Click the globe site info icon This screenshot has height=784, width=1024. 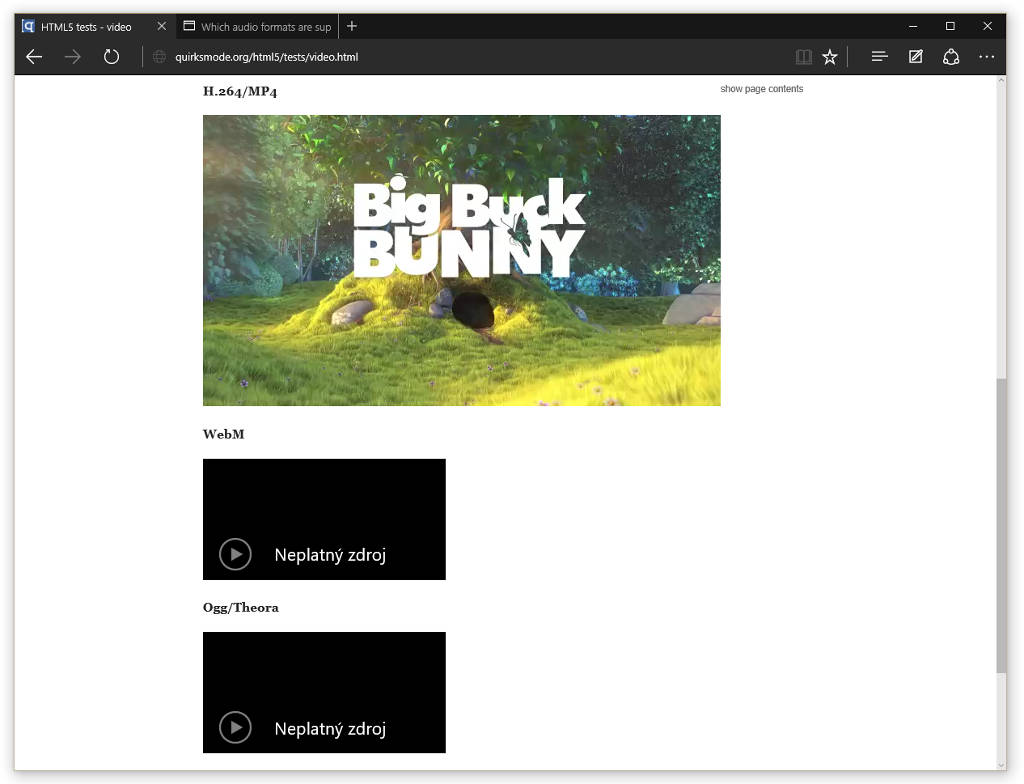click(x=159, y=57)
